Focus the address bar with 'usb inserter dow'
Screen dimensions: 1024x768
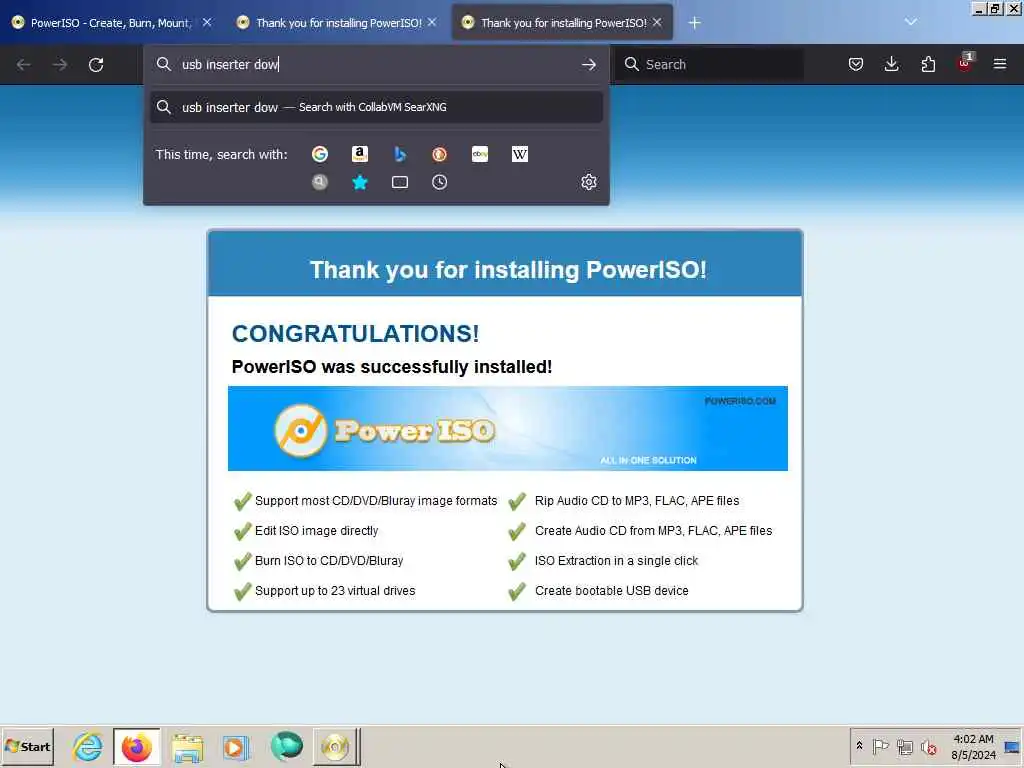coord(376,64)
